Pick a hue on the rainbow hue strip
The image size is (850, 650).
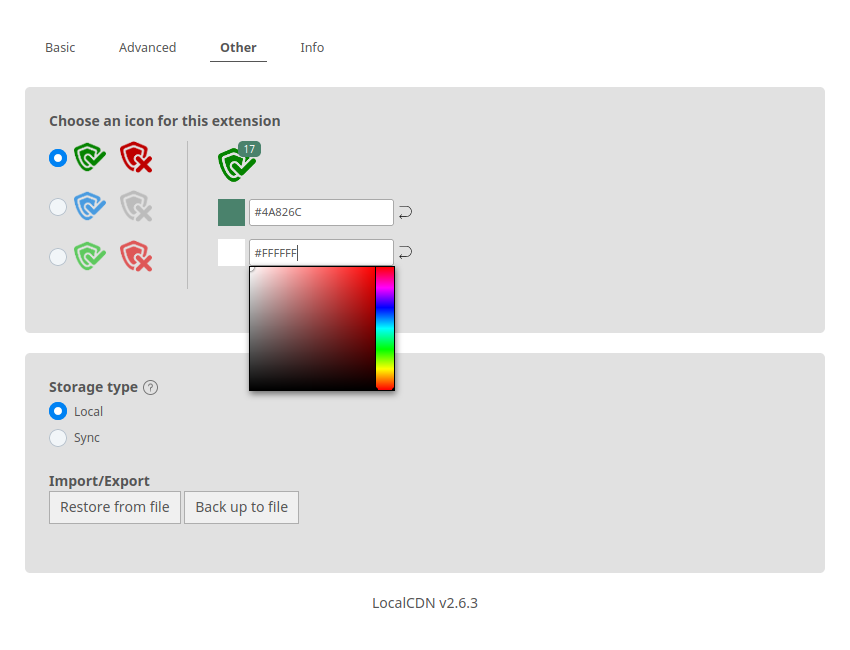tap(385, 328)
